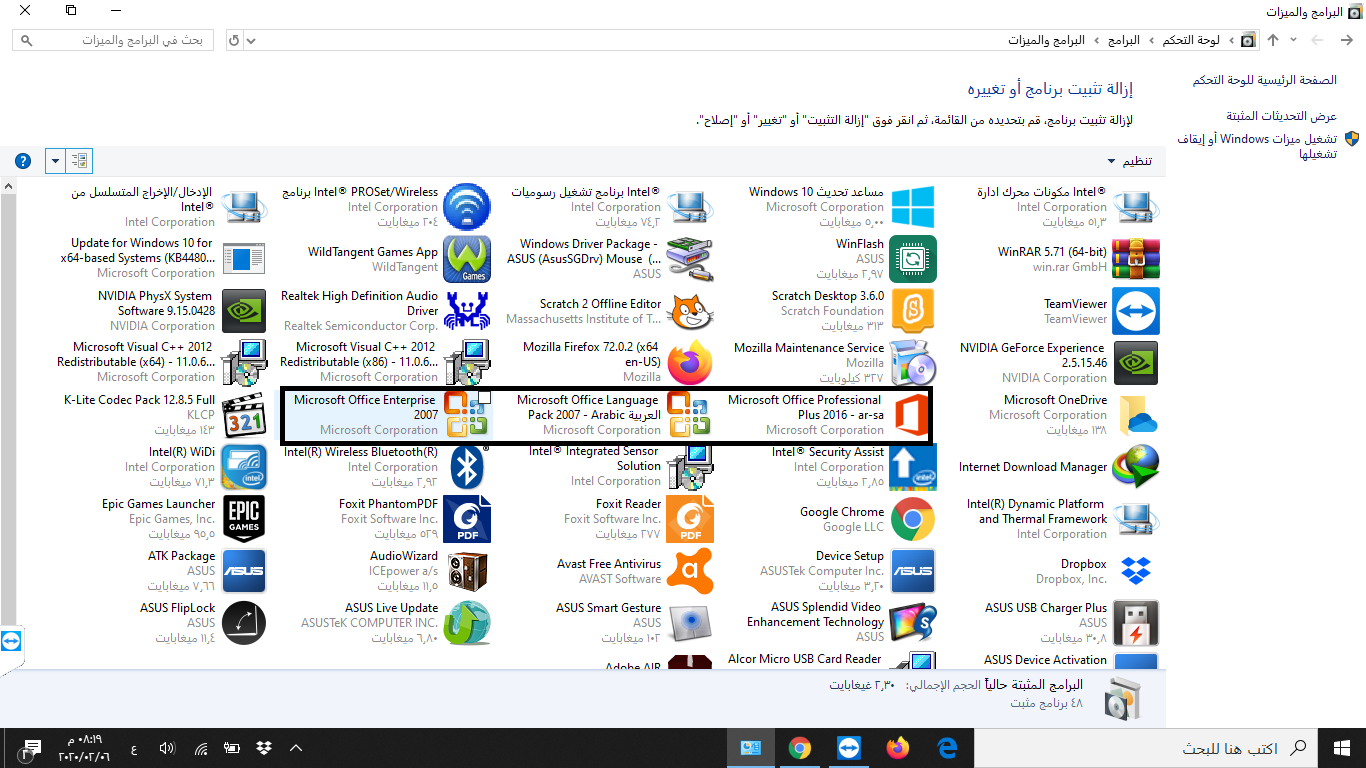Image resolution: width=1366 pixels, height=768 pixels.
Task: Open the volume control in system tray
Action: tap(167, 748)
